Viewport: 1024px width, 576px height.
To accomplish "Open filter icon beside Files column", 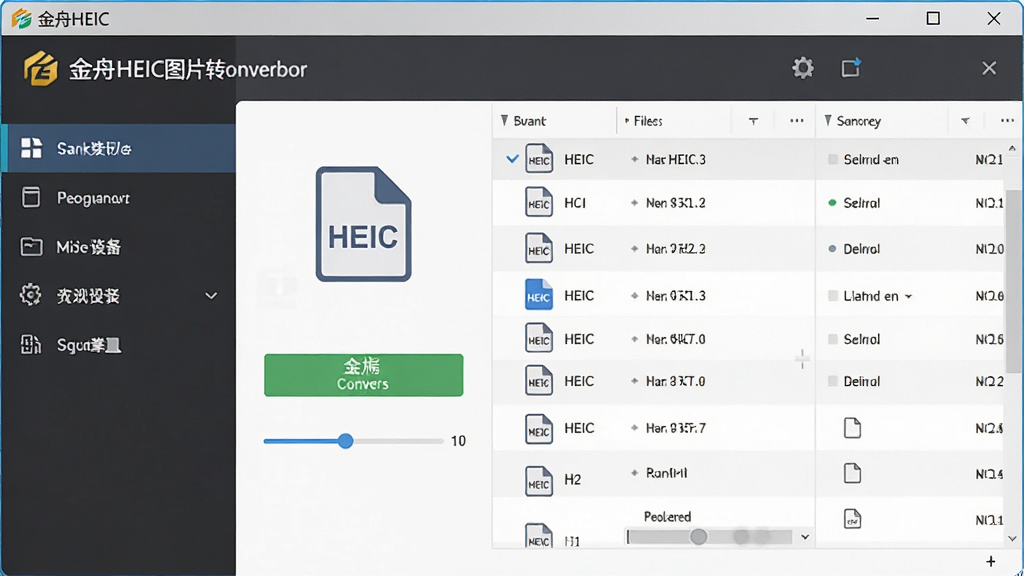I will (x=753, y=121).
